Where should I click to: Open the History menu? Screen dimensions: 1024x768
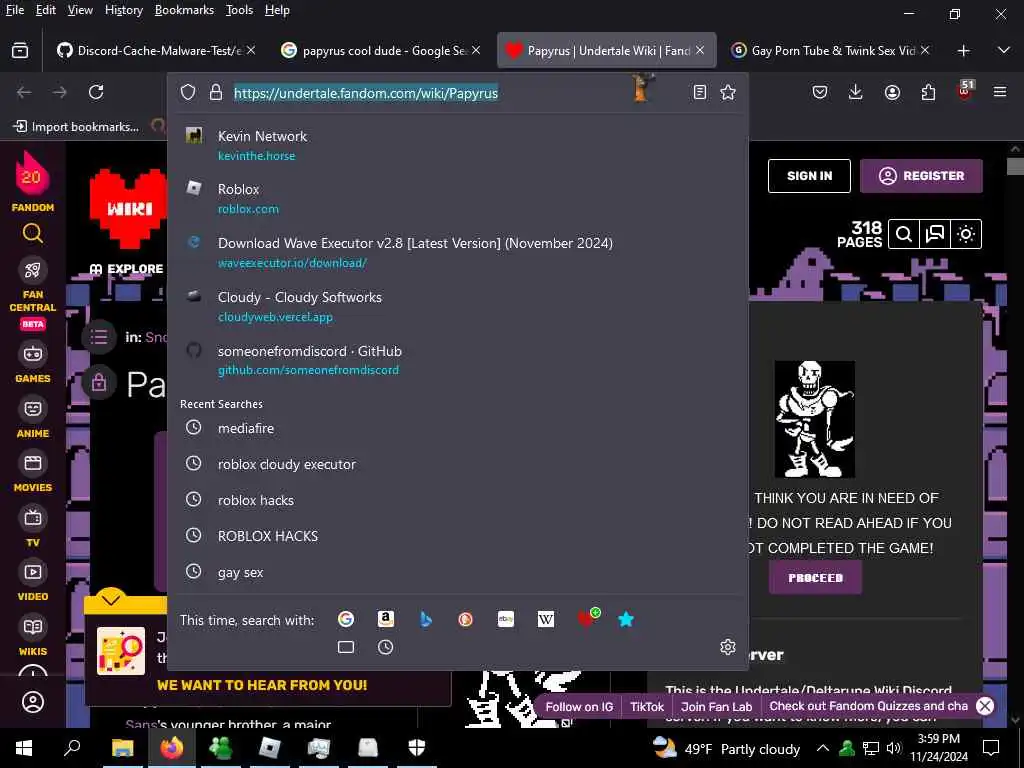pyautogui.click(x=123, y=10)
